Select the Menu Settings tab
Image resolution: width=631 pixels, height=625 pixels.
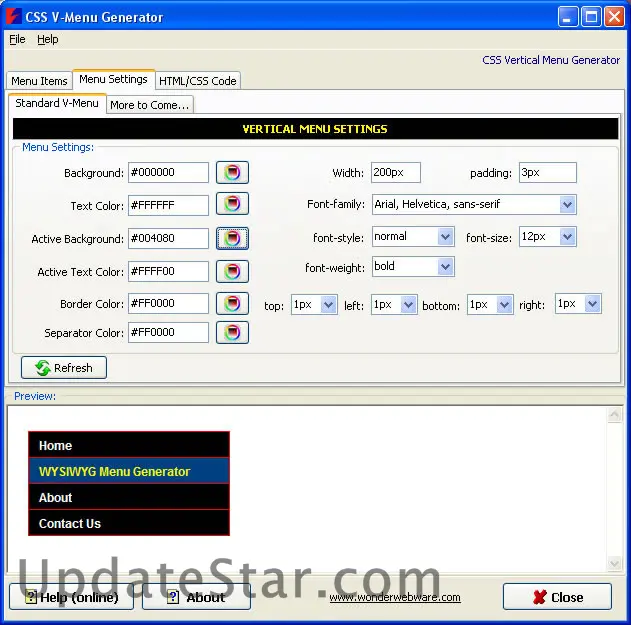(x=113, y=79)
